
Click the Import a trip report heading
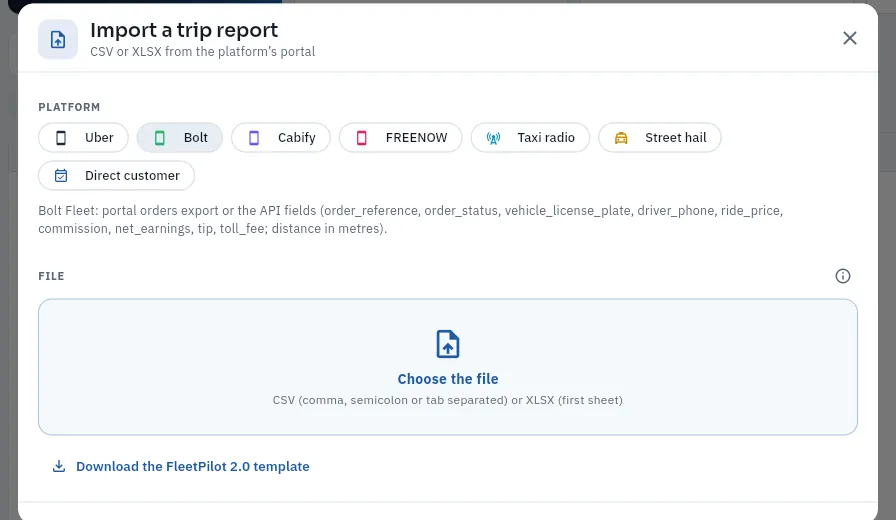(x=184, y=30)
